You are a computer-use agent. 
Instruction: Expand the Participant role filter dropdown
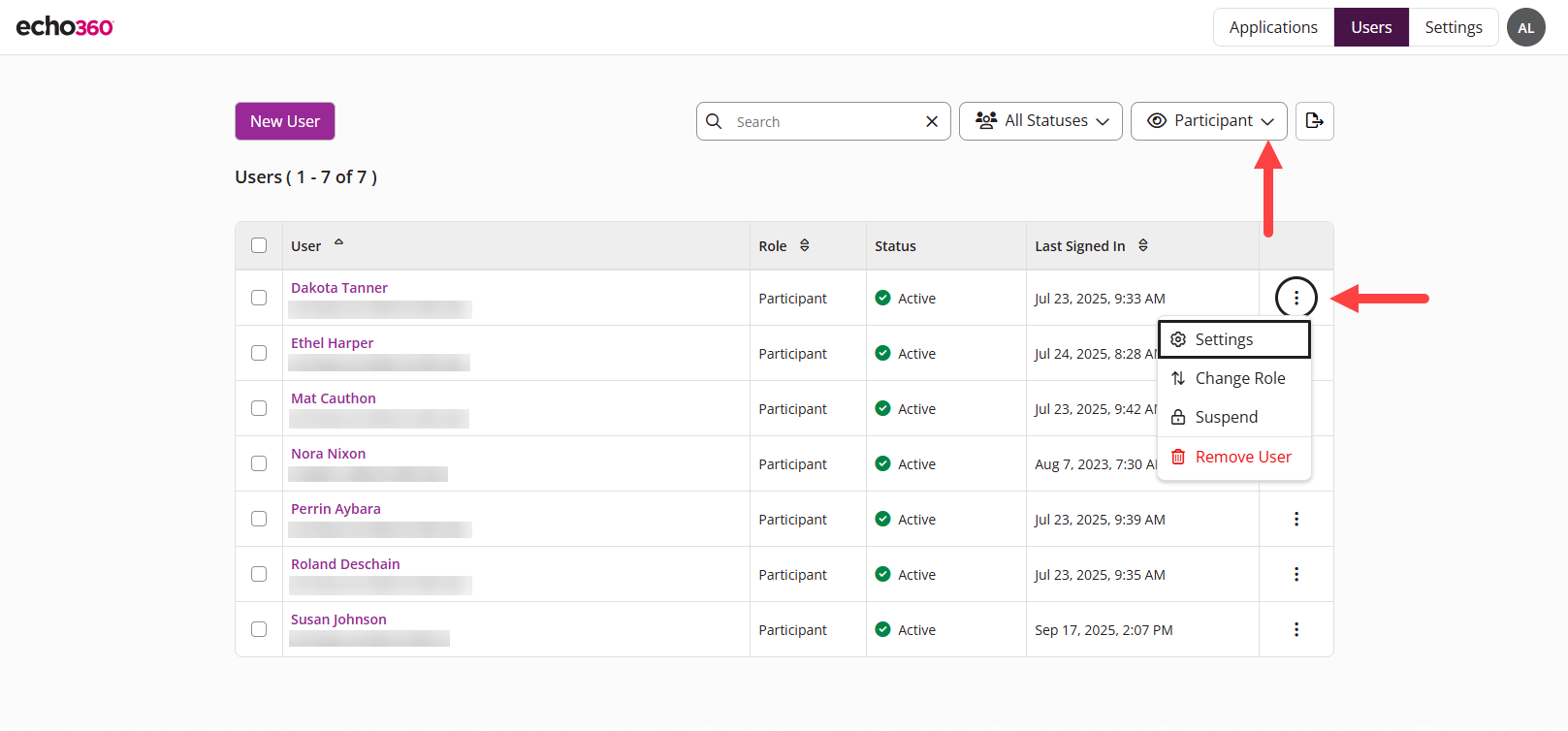[x=1209, y=121]
